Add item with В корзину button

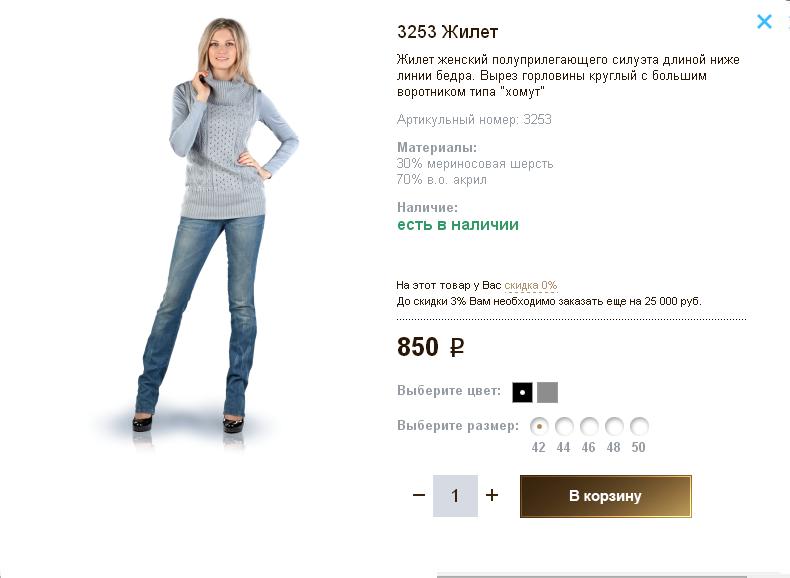pyautogui.click(x=606, y=496)
